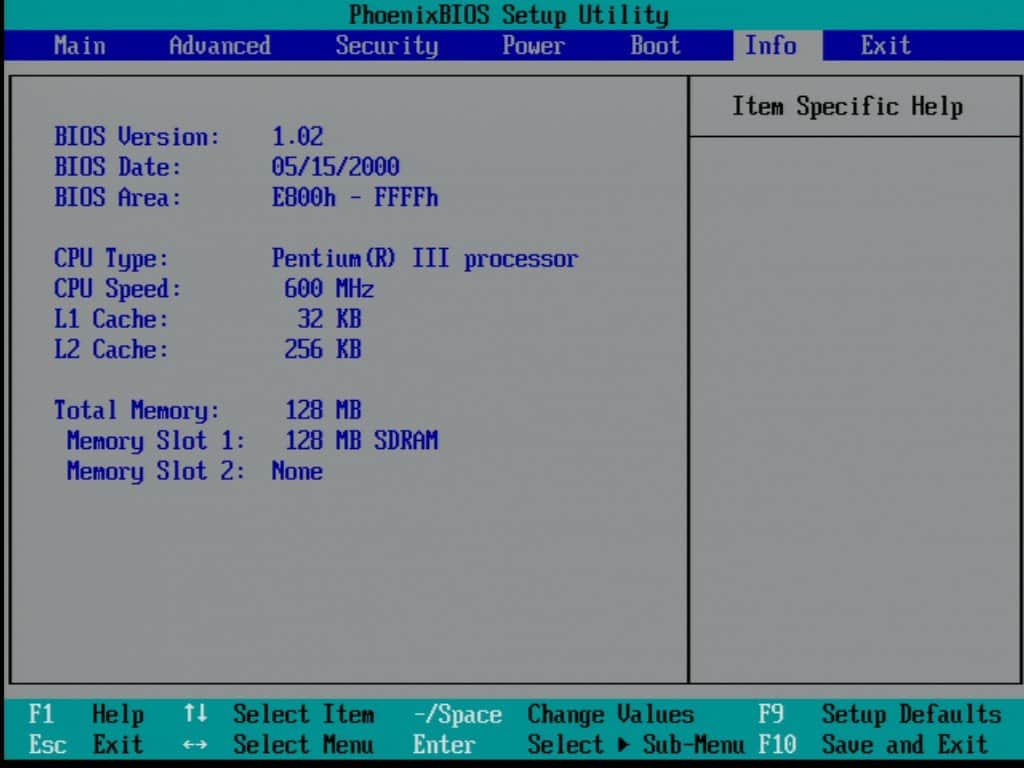Screen dimensions: 1024x768
Task: Switch to the Exit tab
Action: [885, 46]
